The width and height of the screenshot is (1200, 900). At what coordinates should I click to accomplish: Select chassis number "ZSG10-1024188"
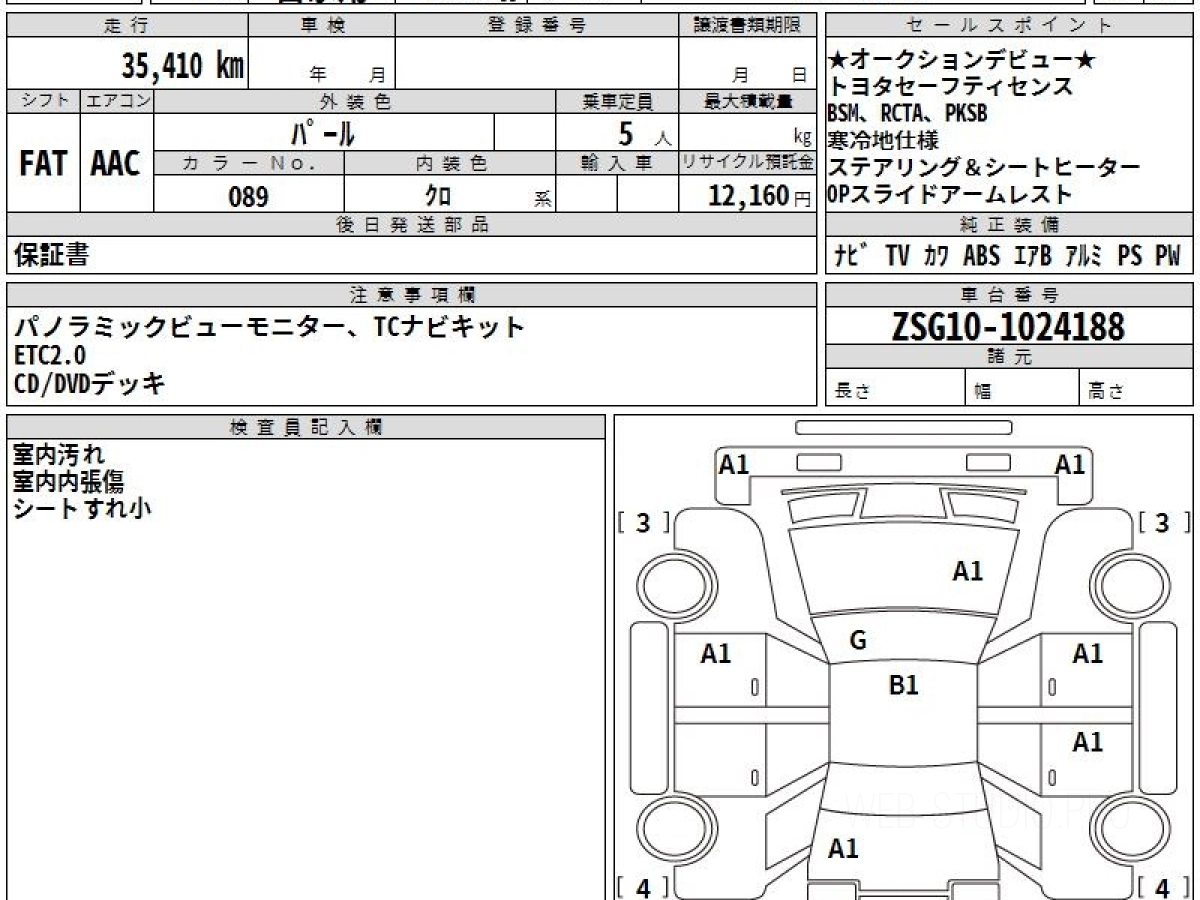(x=1008, y=326)
